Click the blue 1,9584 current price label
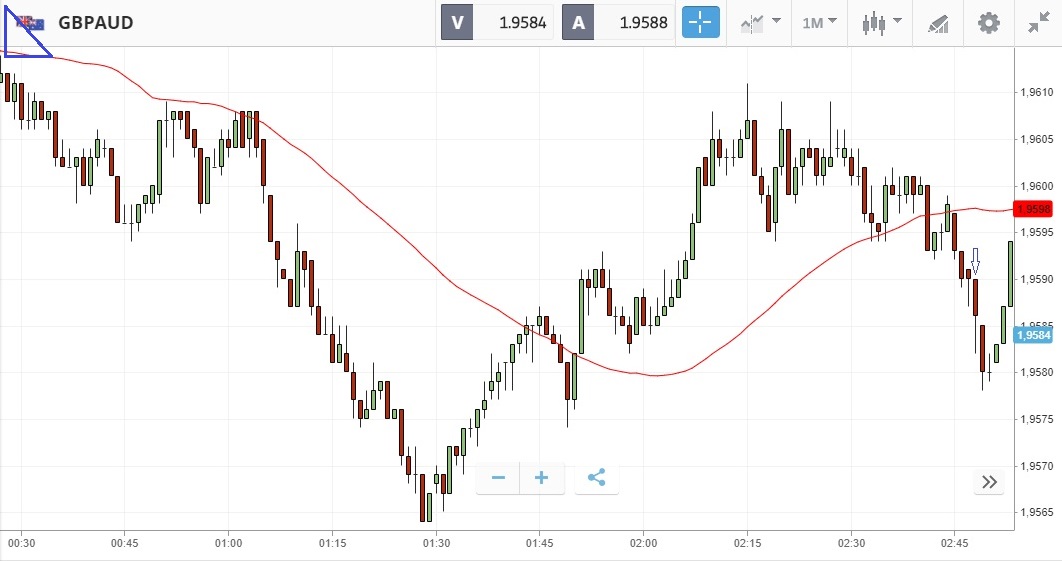This screenshot has height=561, width=1062. [1032, 335]
